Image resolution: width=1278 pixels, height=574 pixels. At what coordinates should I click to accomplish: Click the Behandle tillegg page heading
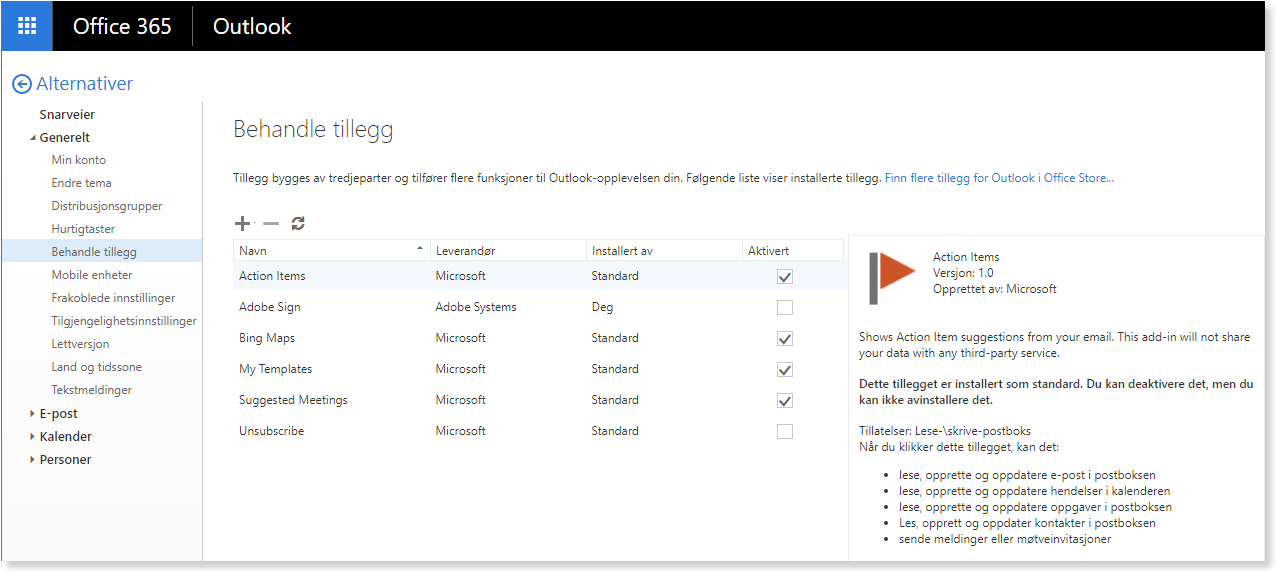click(x=313, y=129)
